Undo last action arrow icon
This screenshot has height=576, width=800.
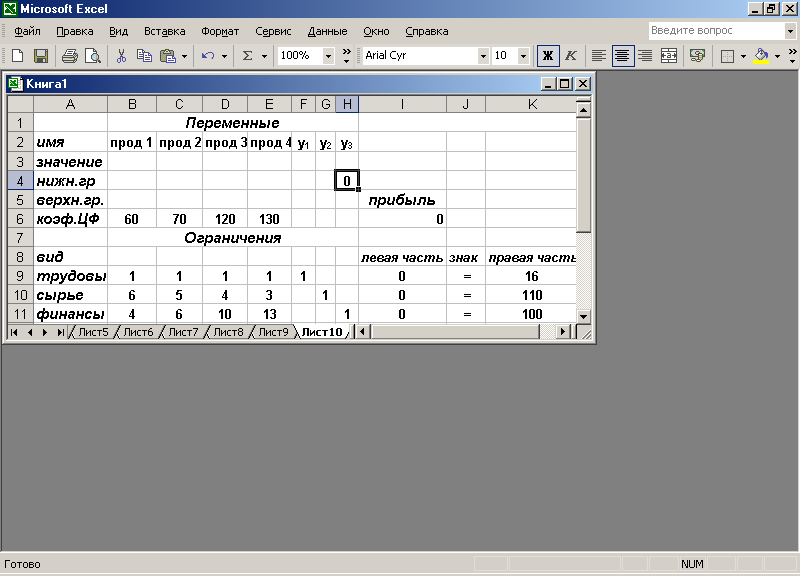208,56
